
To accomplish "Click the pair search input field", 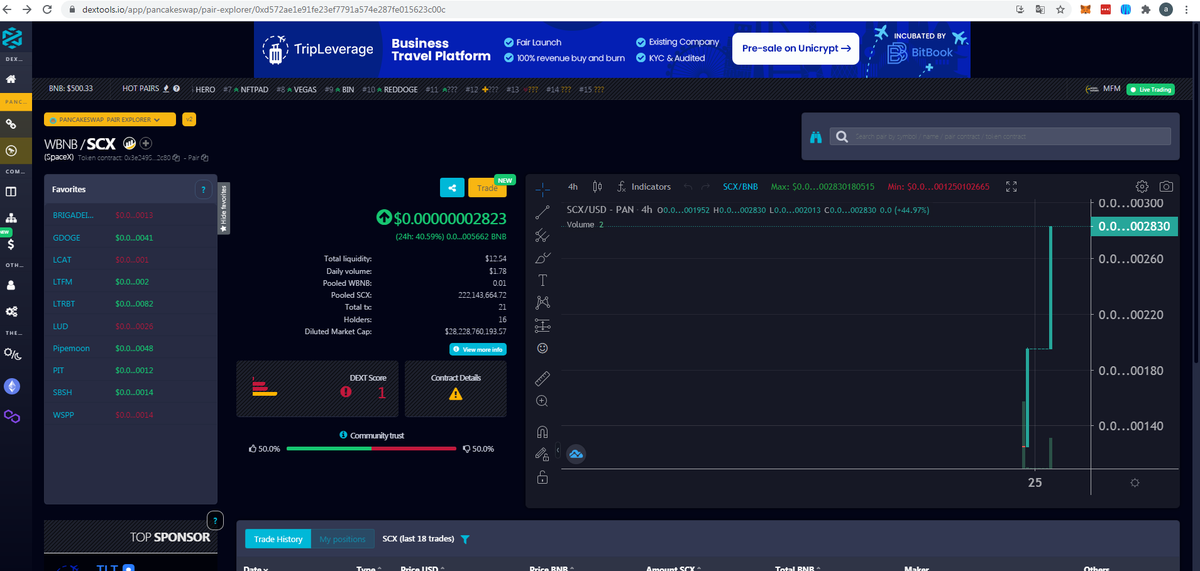I will 1001,136.
